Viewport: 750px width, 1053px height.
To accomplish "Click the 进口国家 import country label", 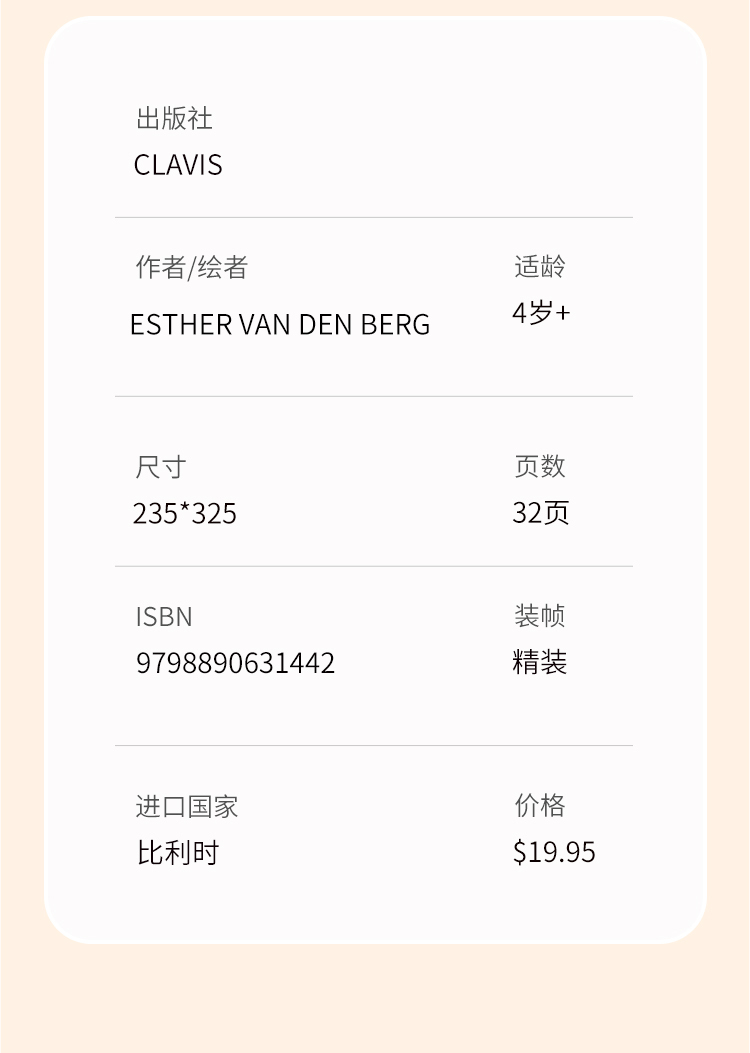I will (187, 806).
